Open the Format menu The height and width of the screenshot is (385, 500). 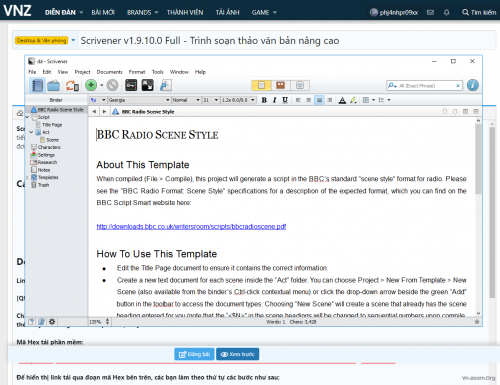[137, 72]
